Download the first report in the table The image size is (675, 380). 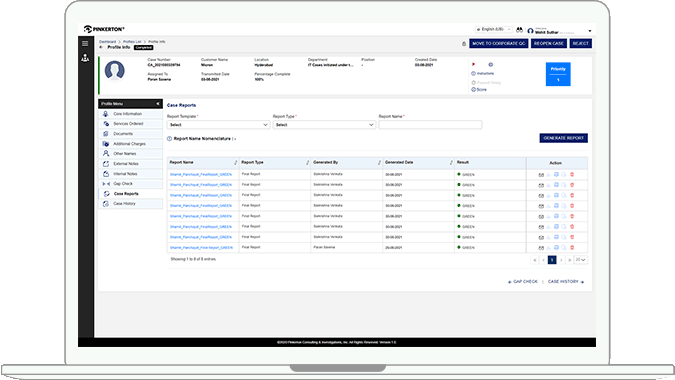pyautogui.click(x=548, y=175)
